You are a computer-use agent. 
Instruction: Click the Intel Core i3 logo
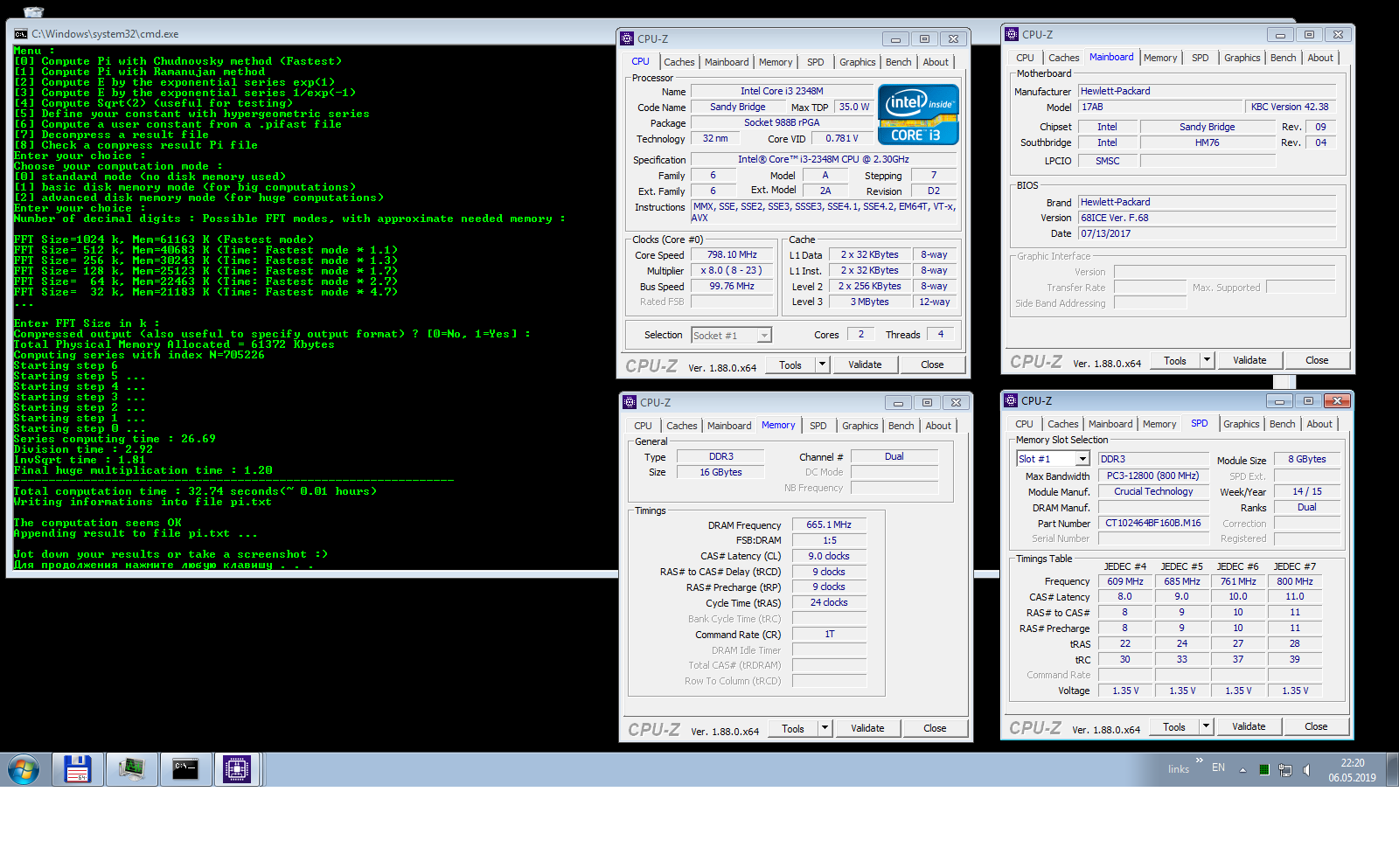coord(918,115)
